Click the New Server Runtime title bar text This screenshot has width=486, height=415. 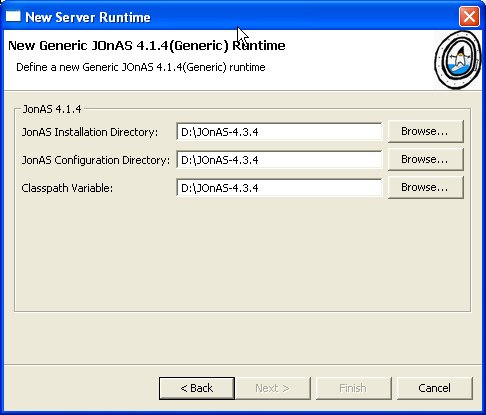click(x=88, y=17)
